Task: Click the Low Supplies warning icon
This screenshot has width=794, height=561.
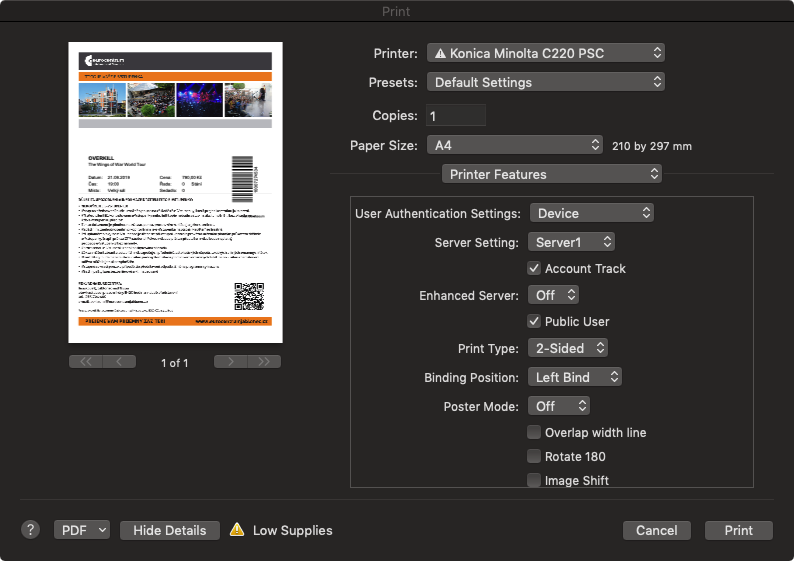Action: (237, 530)
